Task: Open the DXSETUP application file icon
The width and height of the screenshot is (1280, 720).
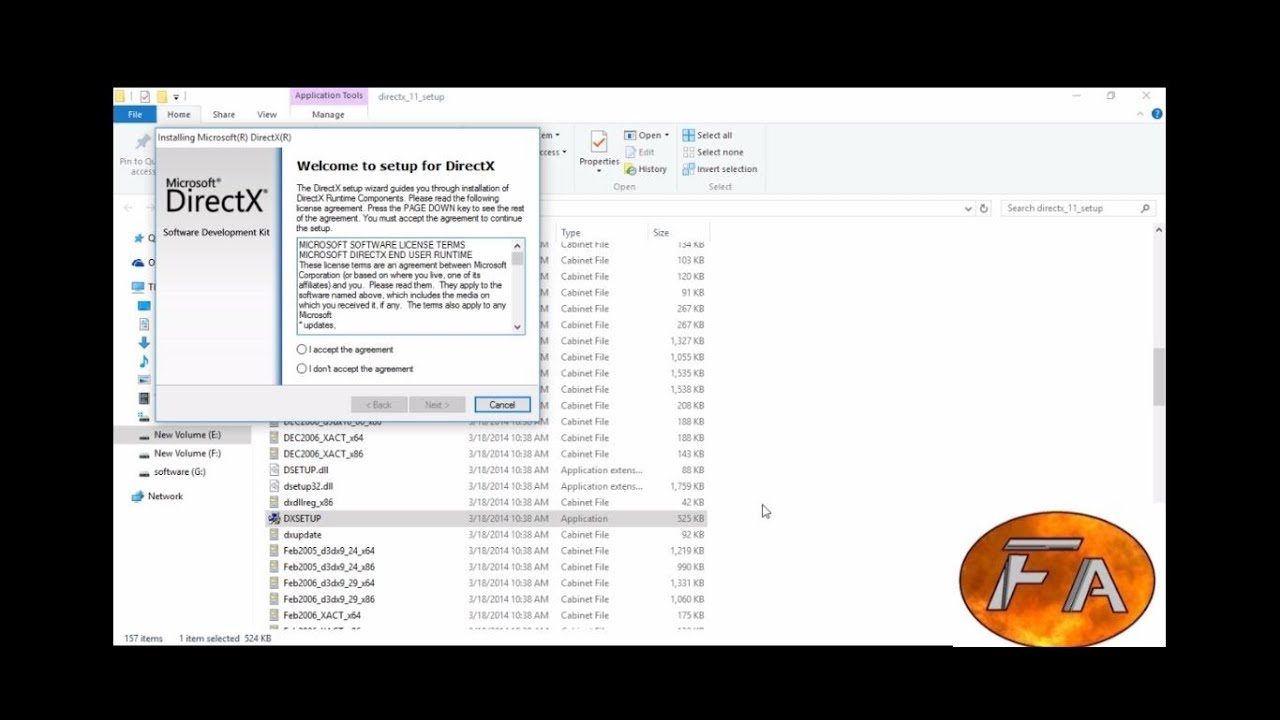Action: point(274,519)
